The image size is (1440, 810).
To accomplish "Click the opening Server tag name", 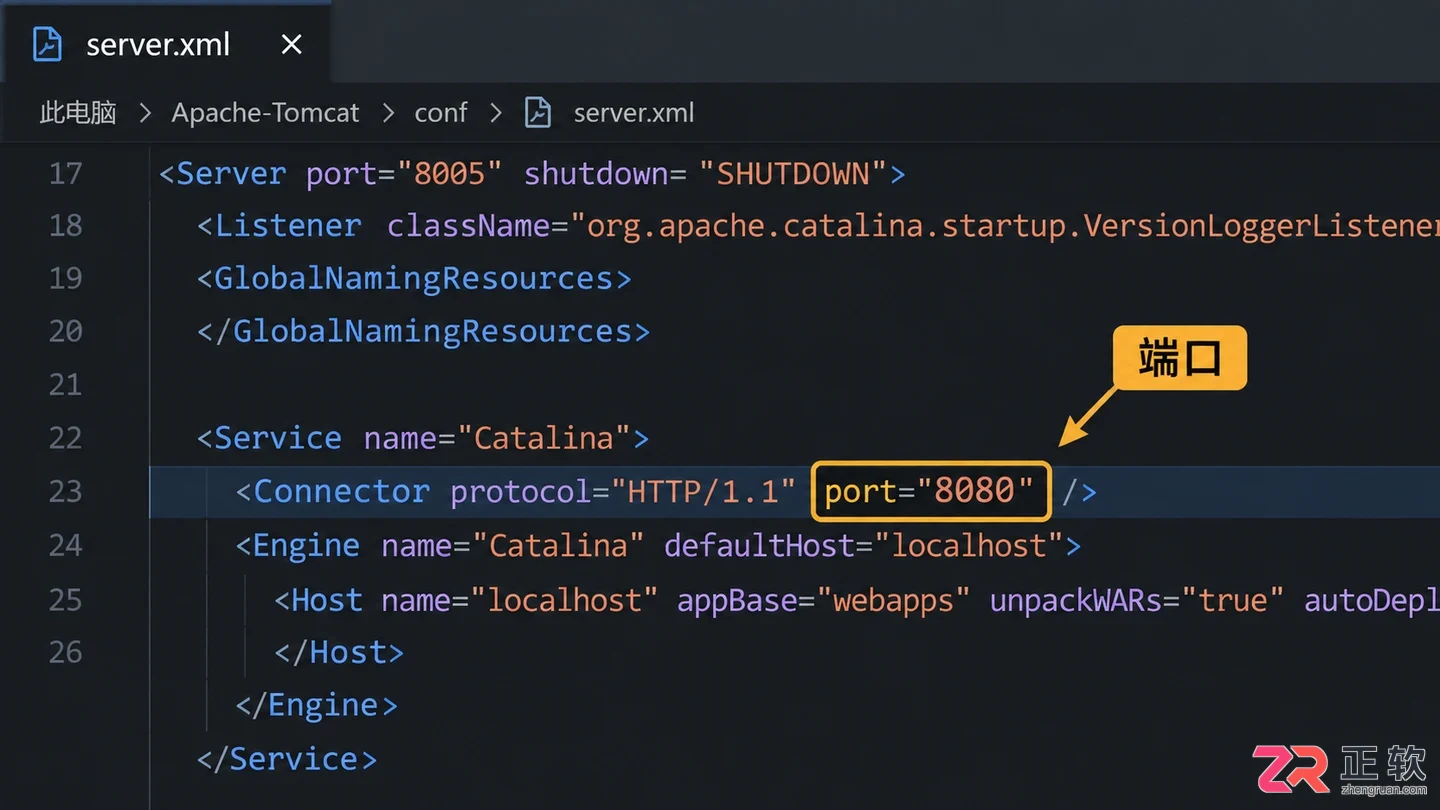I will pos(231,173).
